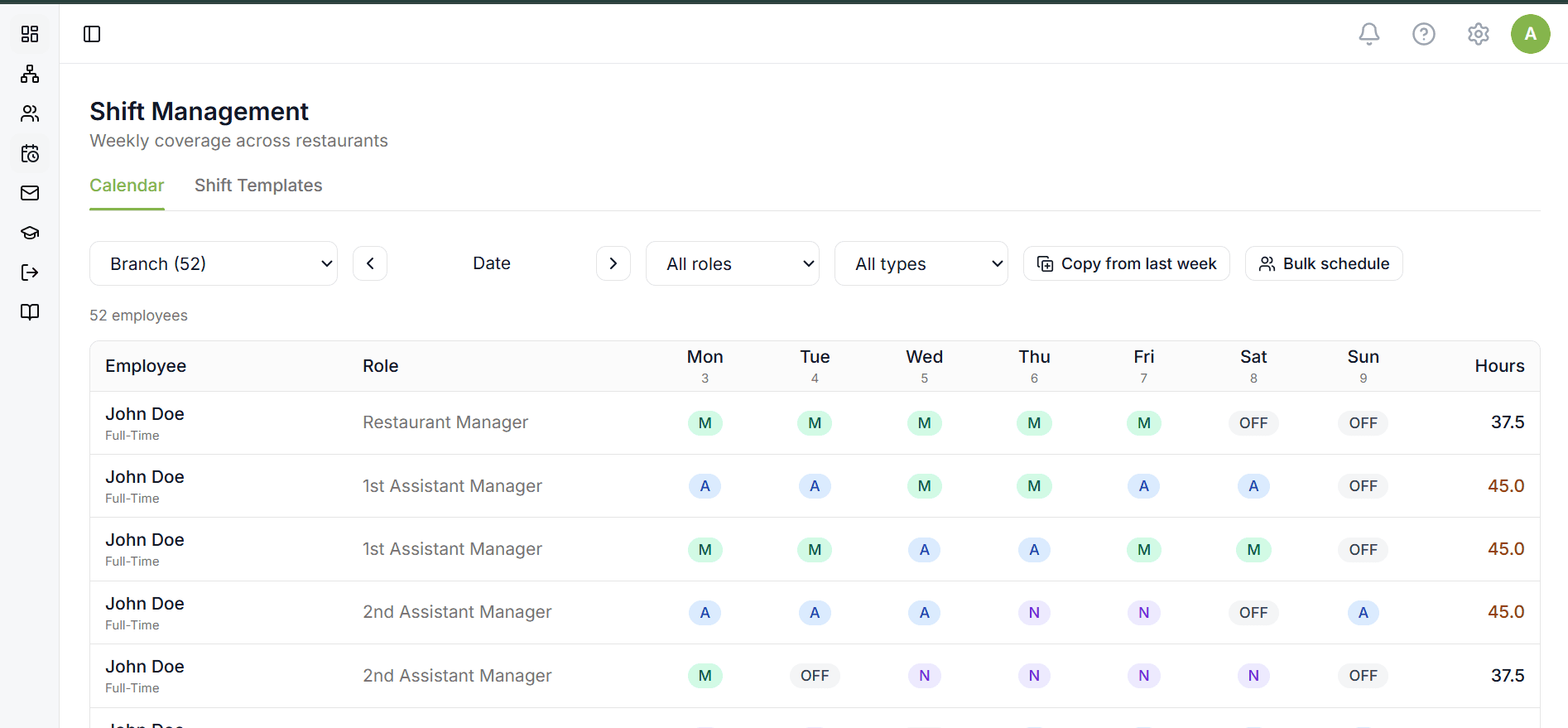Open the help question mark icon

point(1424,34)
